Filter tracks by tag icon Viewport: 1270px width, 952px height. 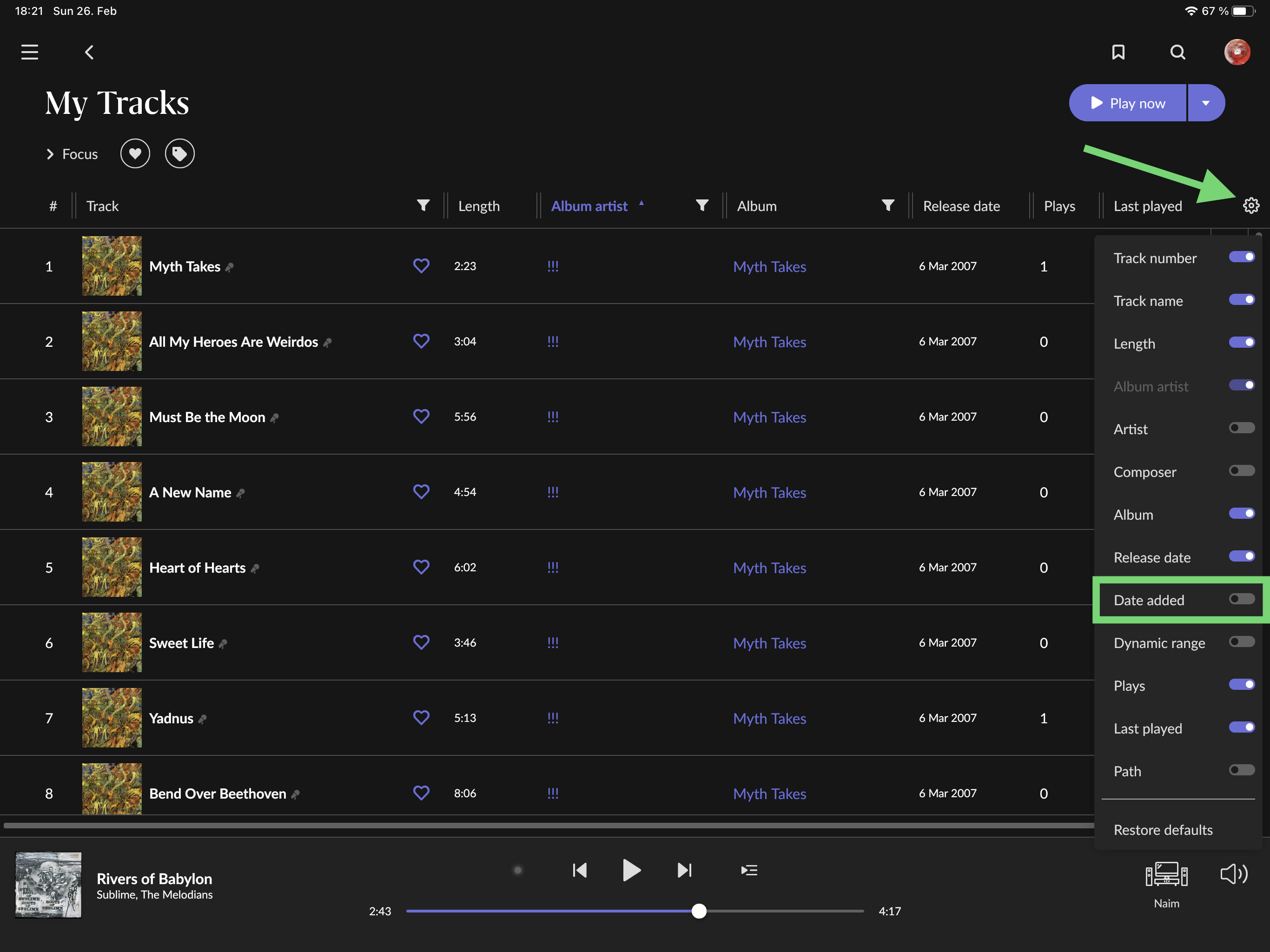pos(180,154)
